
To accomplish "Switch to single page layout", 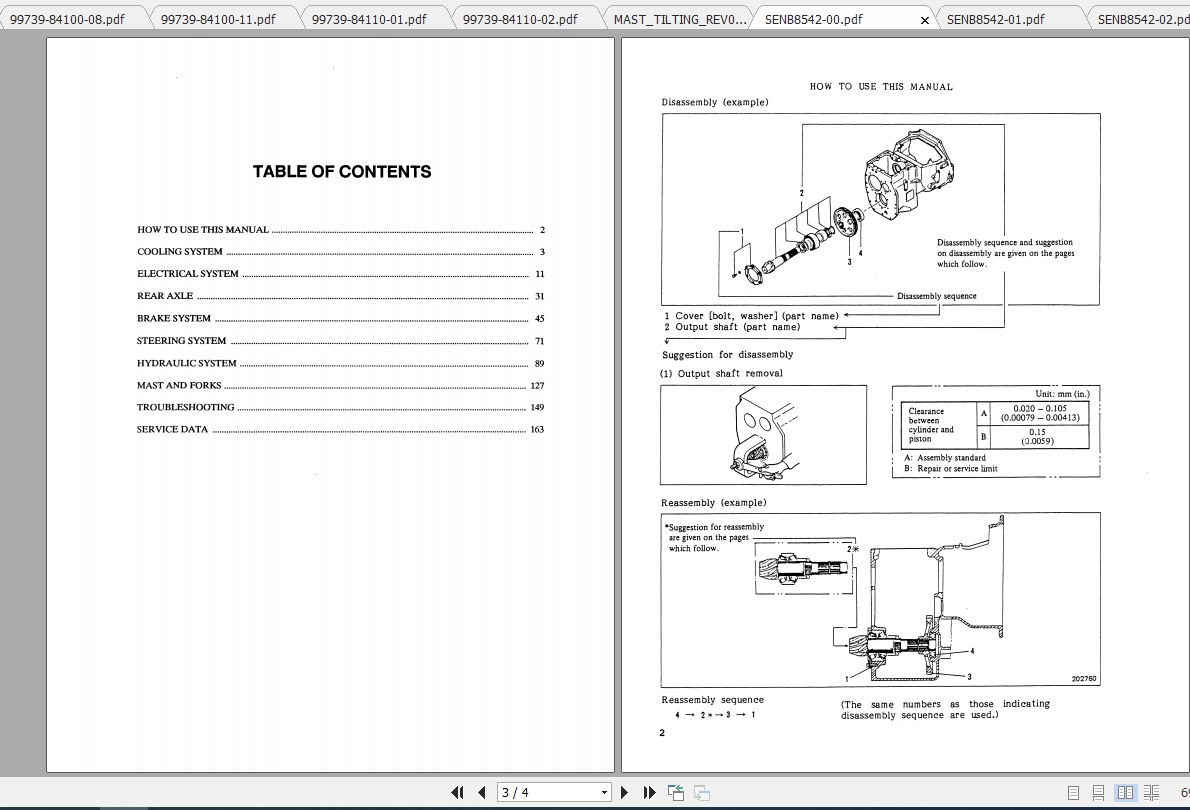I will coord(1073,792).
